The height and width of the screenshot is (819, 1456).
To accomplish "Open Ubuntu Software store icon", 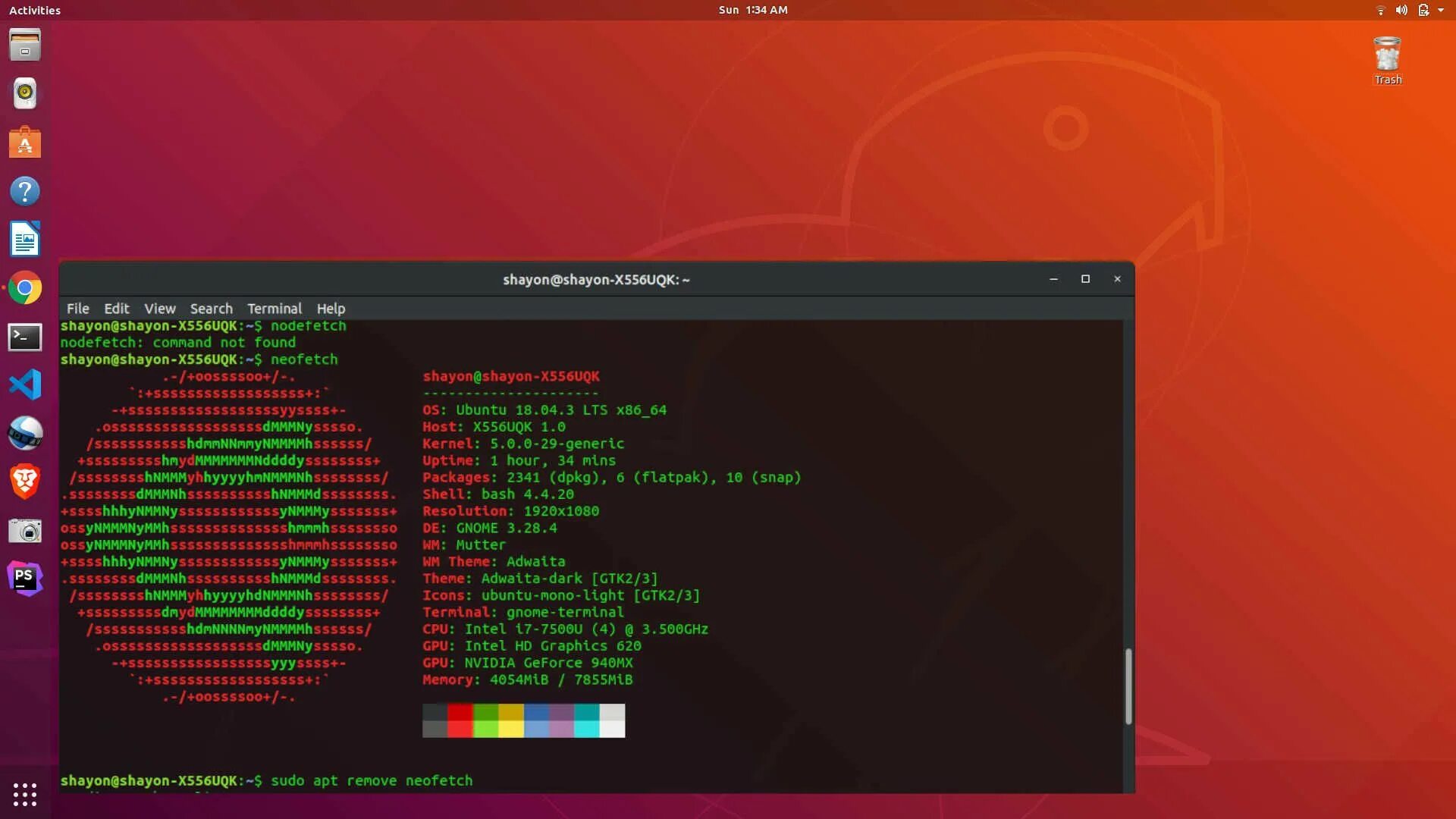I will tap(25, 143).
